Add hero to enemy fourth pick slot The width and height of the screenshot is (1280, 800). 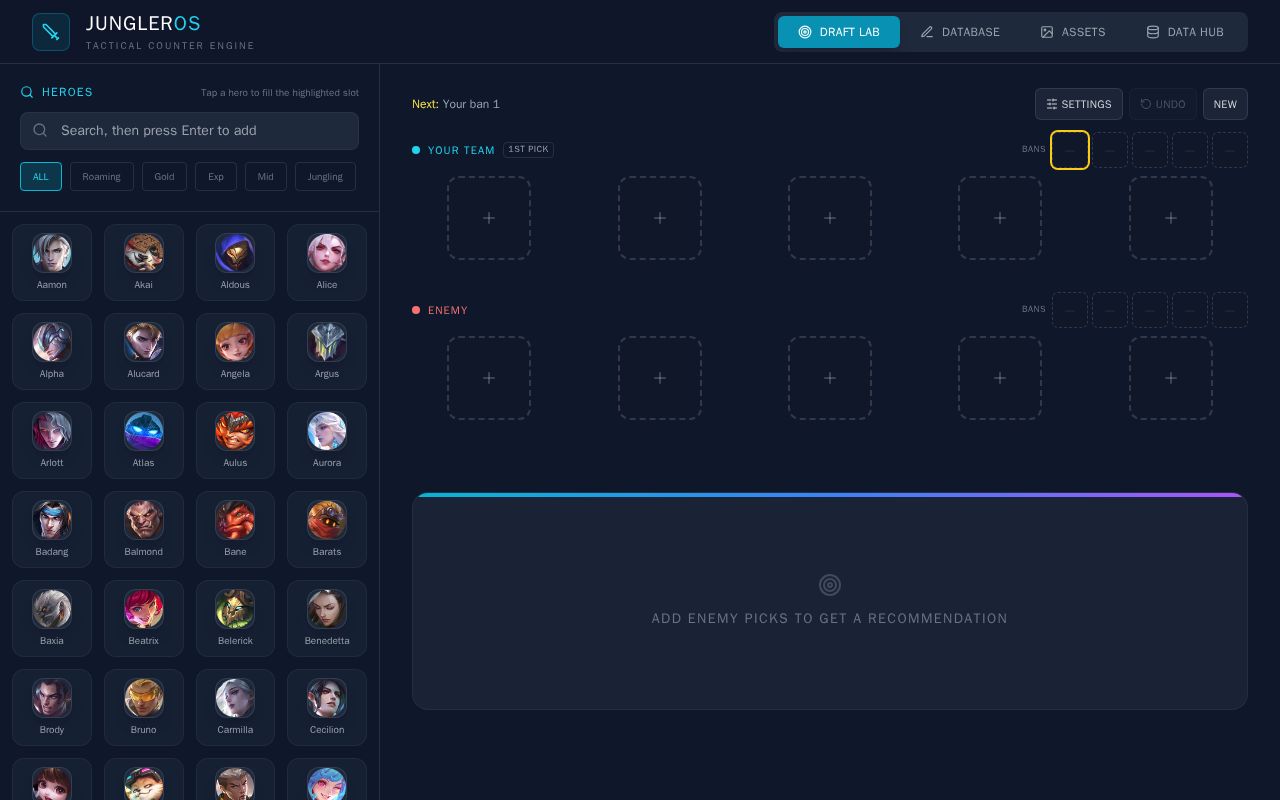click(1000, 378)
